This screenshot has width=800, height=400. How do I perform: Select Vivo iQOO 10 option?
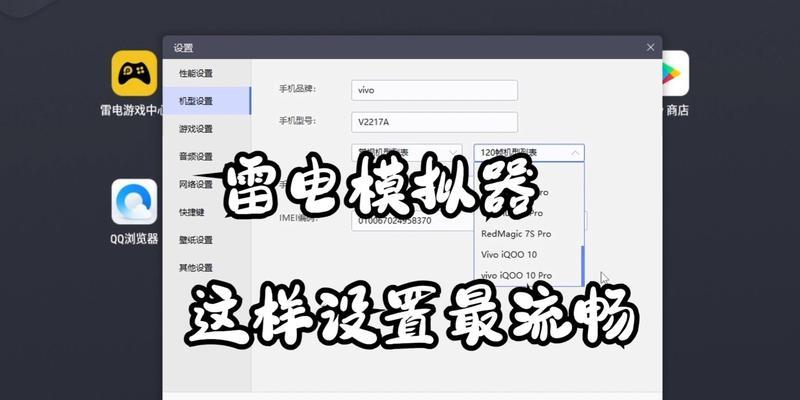tap(528, 255)
